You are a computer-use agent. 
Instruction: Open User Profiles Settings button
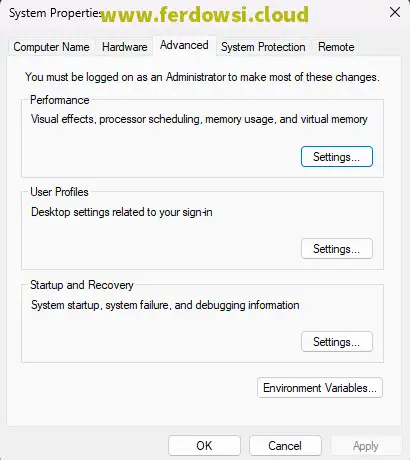pos(337,249)
